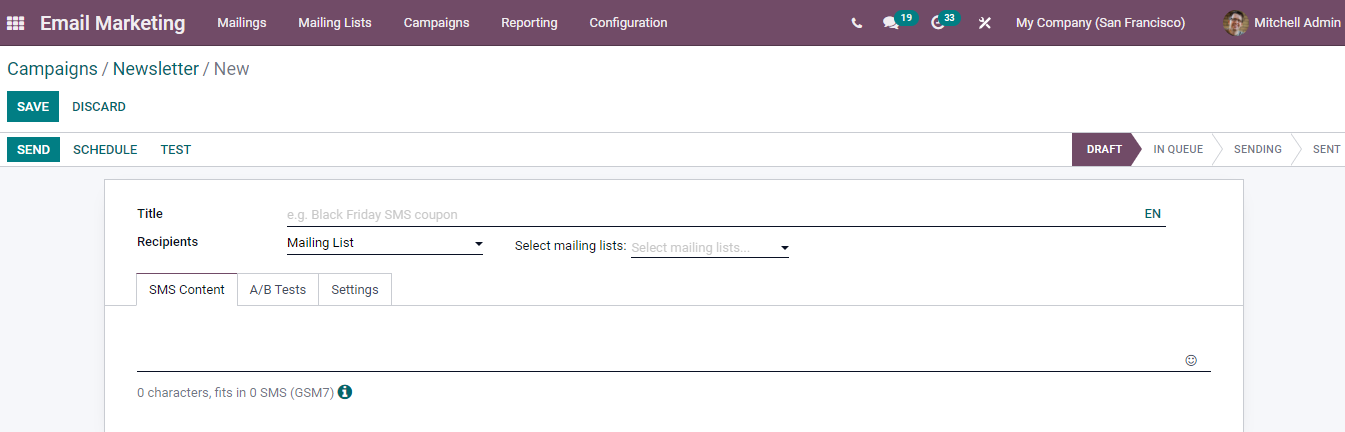This screenshot has height=432, width=1345.
Task: Click the SMS info circle icon
Action: (x=345, y=392)
